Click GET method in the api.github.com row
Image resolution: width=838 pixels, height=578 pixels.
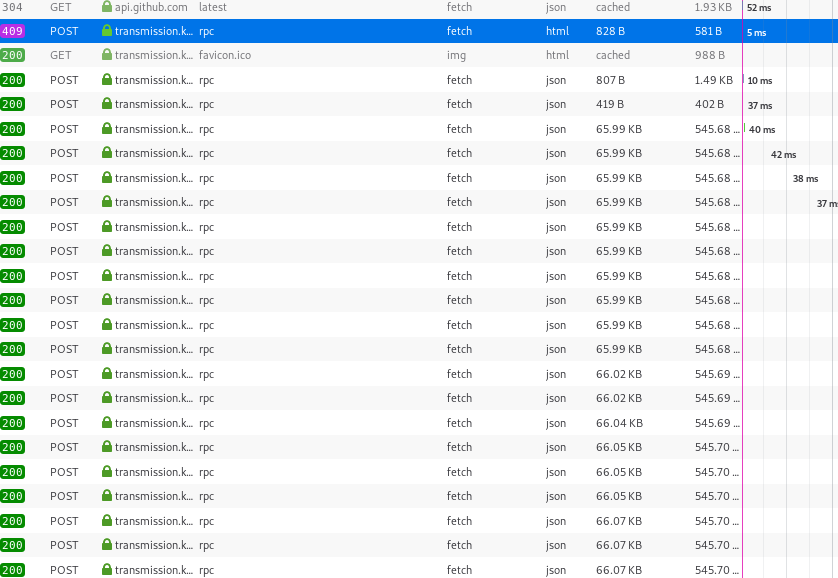(60, 7)
